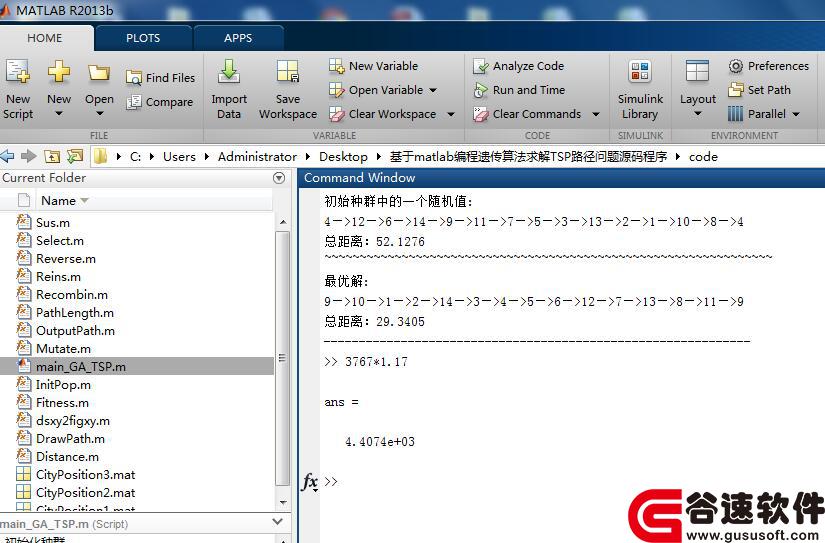Image resolution: width=825 pixels, height=543 pixels.
Task: Click the Current Folder scroll up arrow
Action: 283,223
